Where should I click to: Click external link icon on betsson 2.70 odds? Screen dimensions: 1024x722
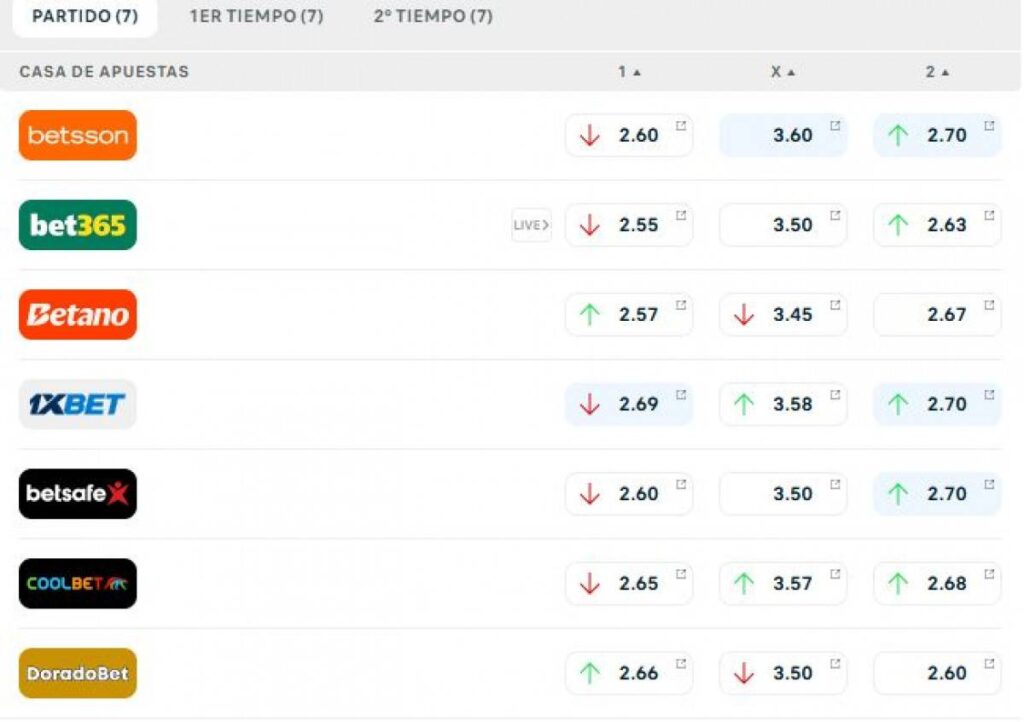(x=989, y=125)
